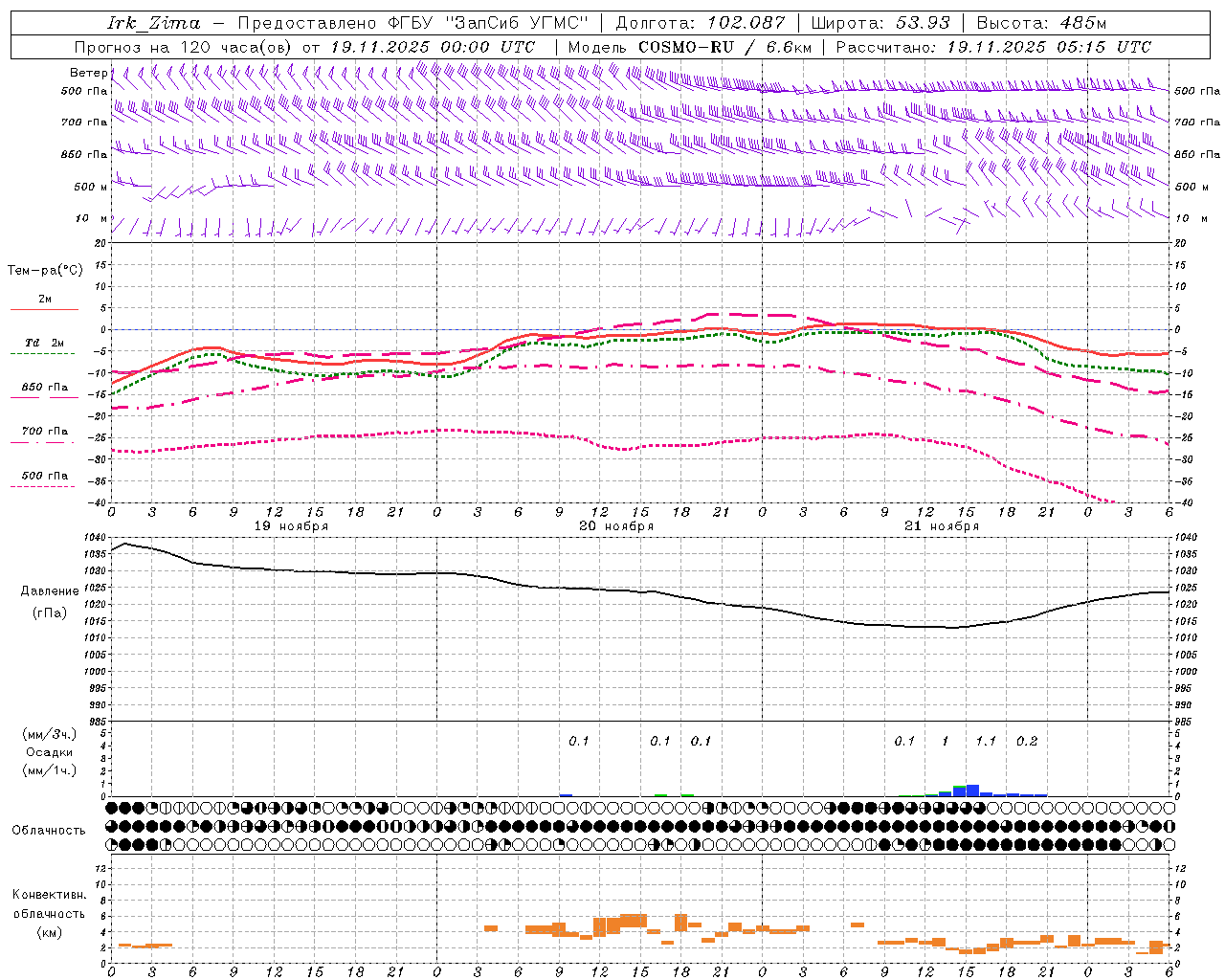Click the model name COSMO-RU / 6.6км

pos(724,47)
